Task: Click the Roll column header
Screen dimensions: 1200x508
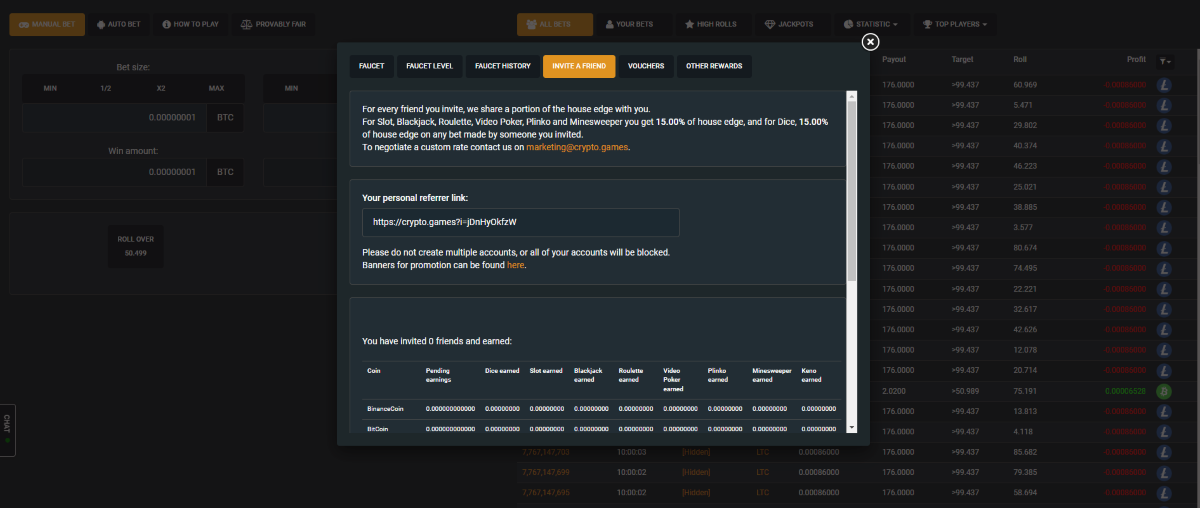Action: click(x=1019, y=59)
